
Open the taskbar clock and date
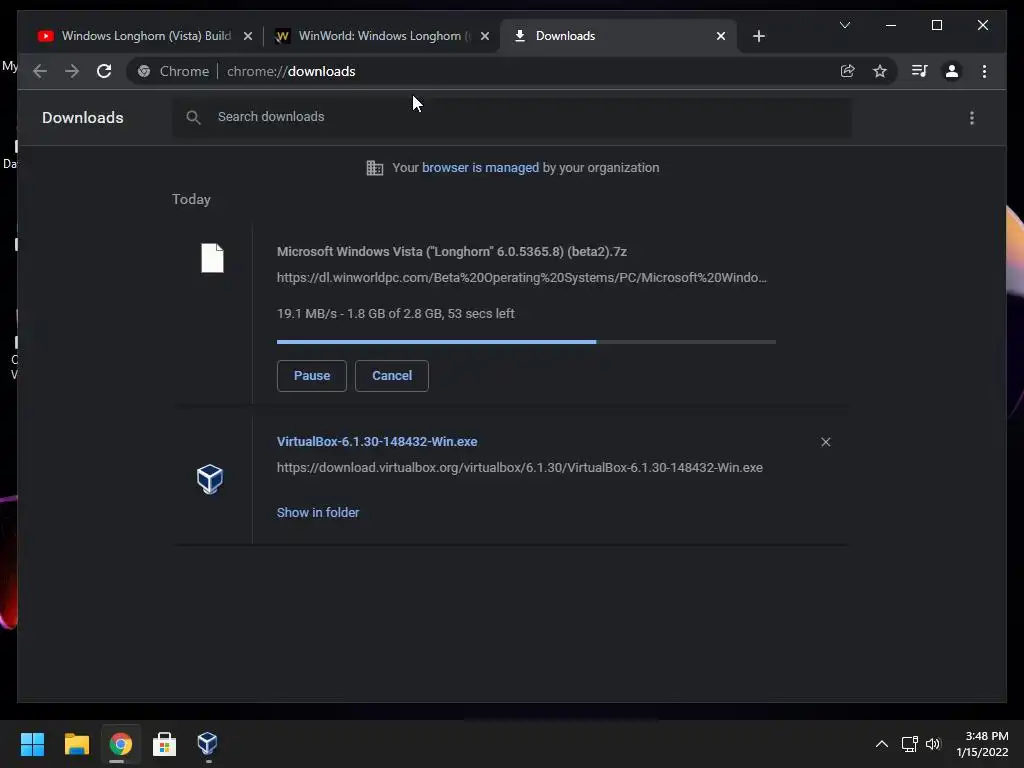(x=983, y=744)
